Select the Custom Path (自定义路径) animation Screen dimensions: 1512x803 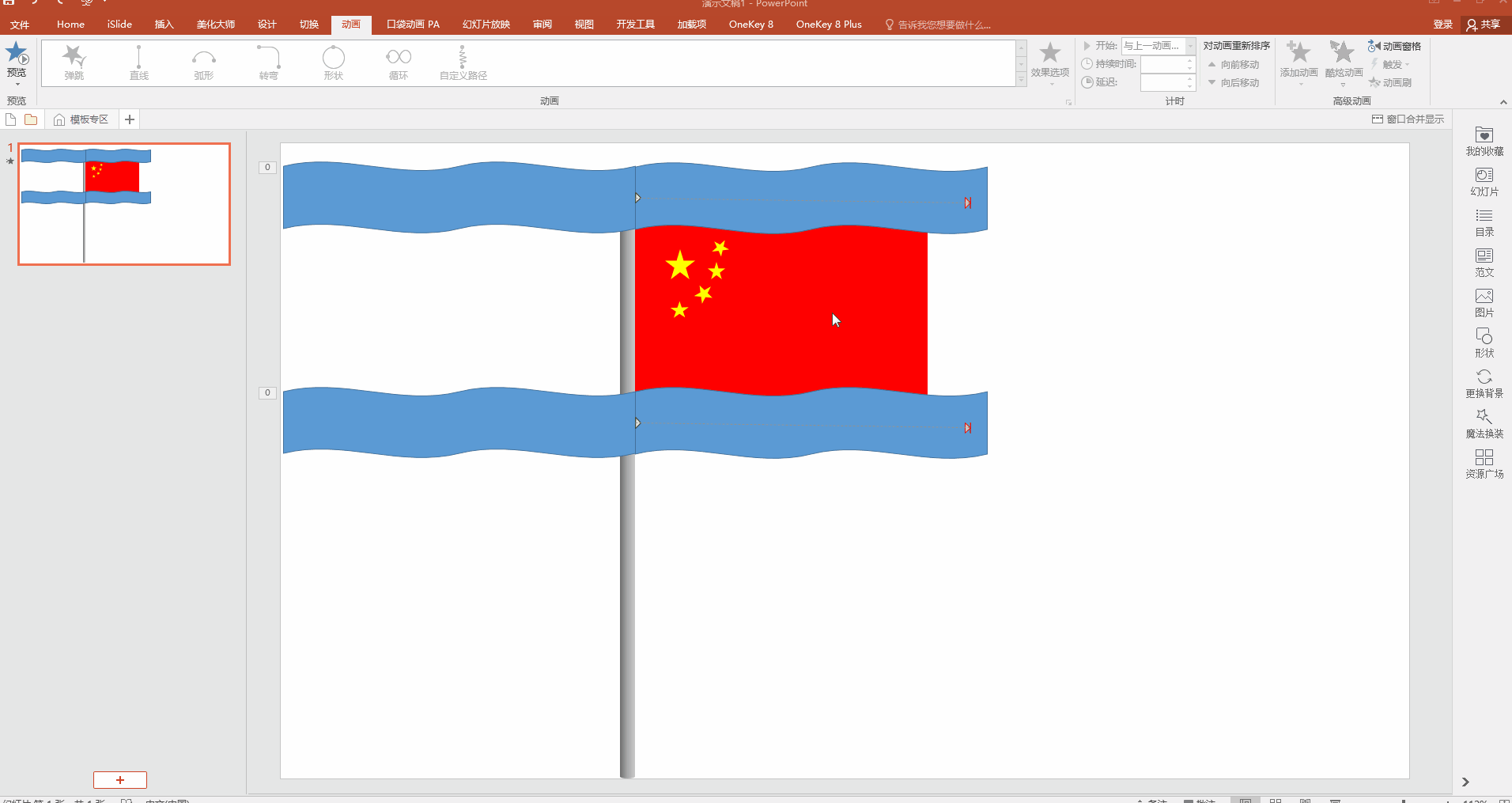pos(463,63)
